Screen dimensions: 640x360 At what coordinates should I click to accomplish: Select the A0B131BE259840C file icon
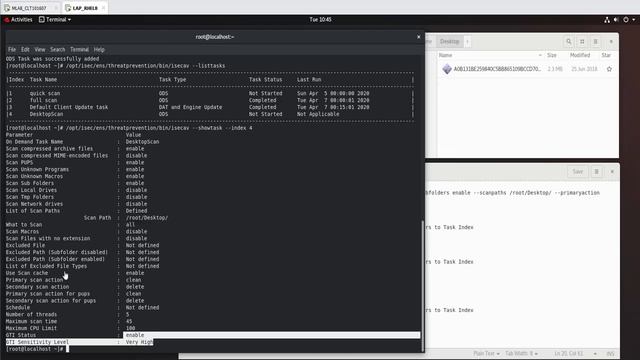447,69
